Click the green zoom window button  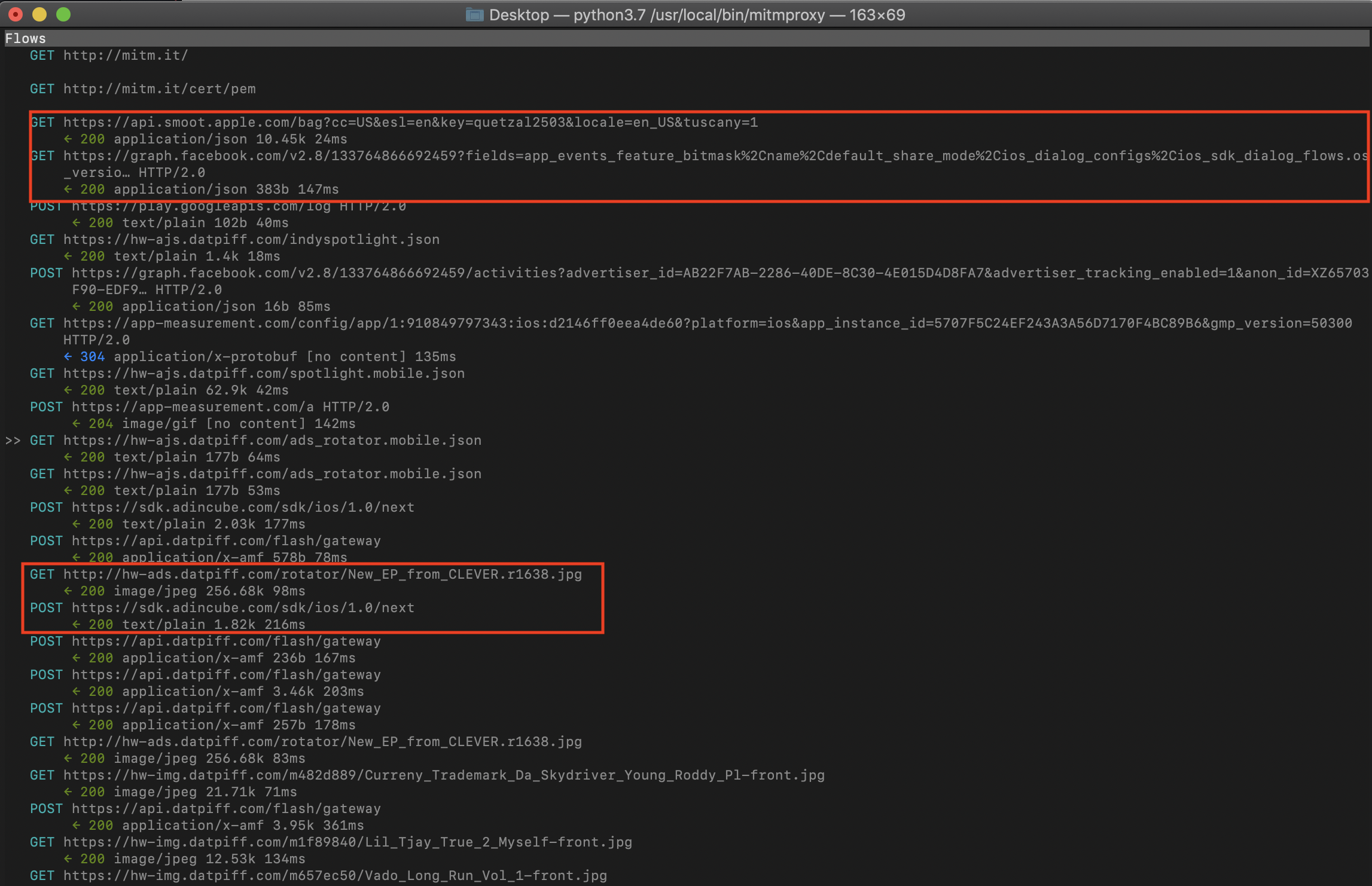[63, 14]
